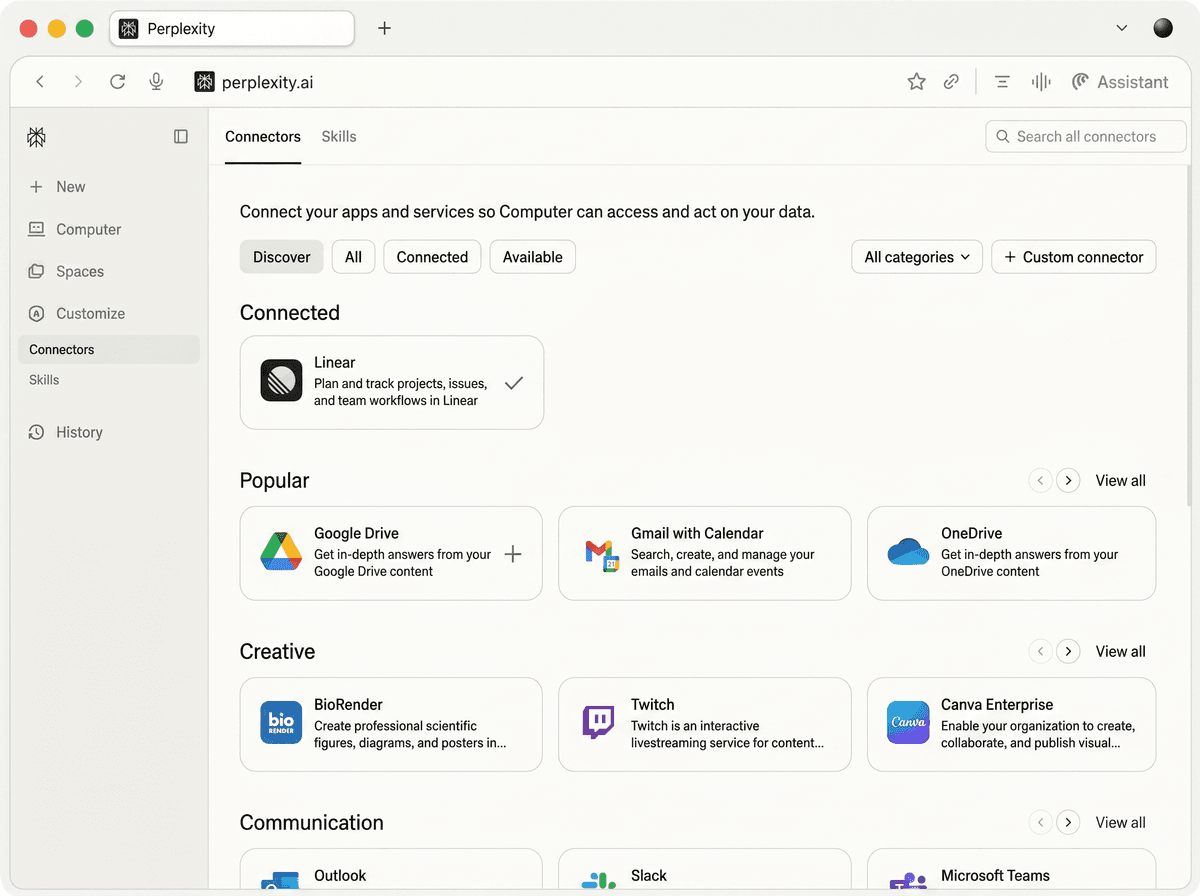Open the tab list chevron in the title bar
Image resolution: width=1200 pixels, height=896 pixels.
click(1122, 28)
